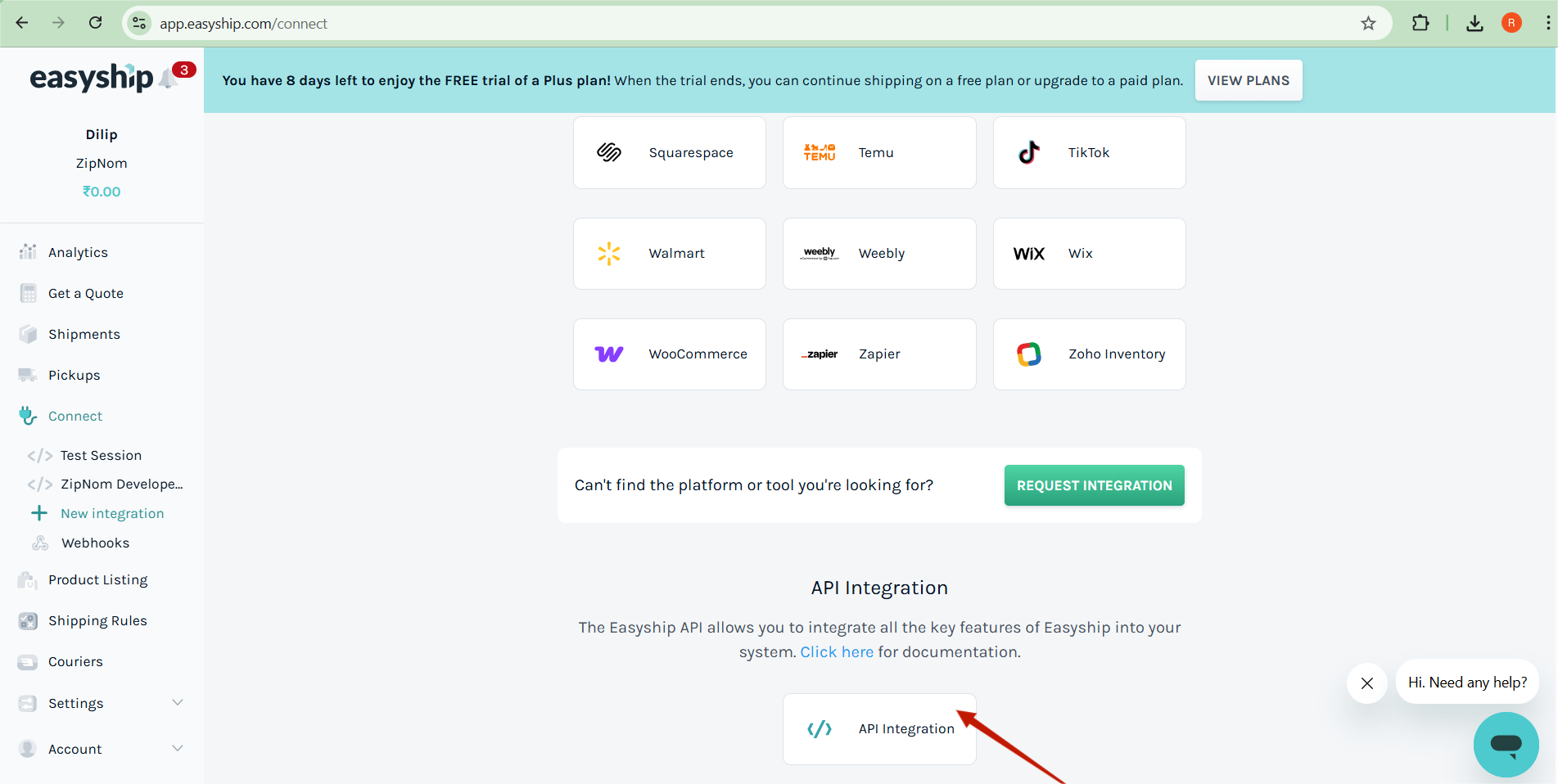The height and width of the screenshot is (784, 1558).
Task: Click the TikTok logo icon
Action: coord(1028,152)
